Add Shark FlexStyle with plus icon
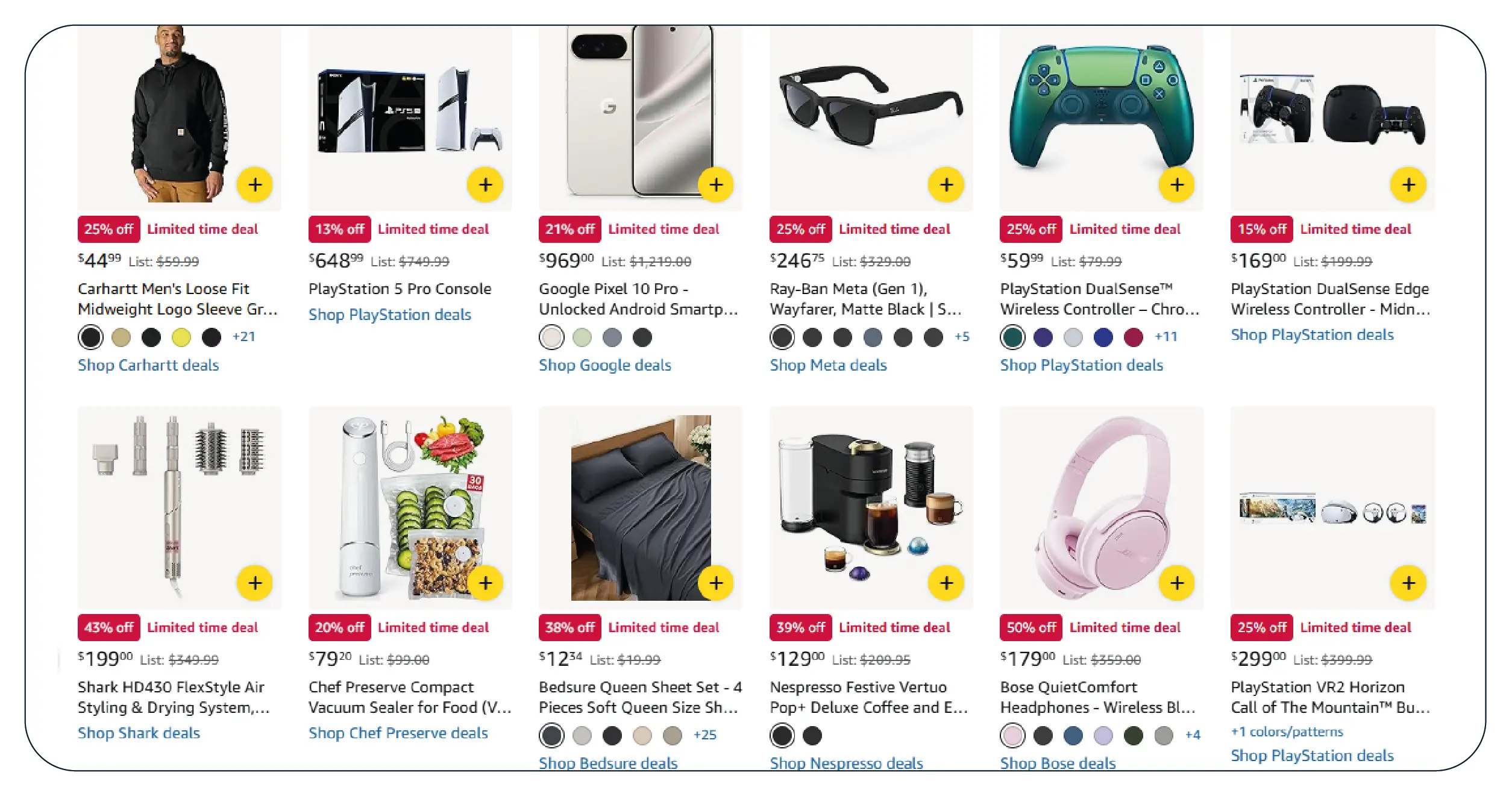The width and height of the screenshot is (1512, 796). point(255,583)
